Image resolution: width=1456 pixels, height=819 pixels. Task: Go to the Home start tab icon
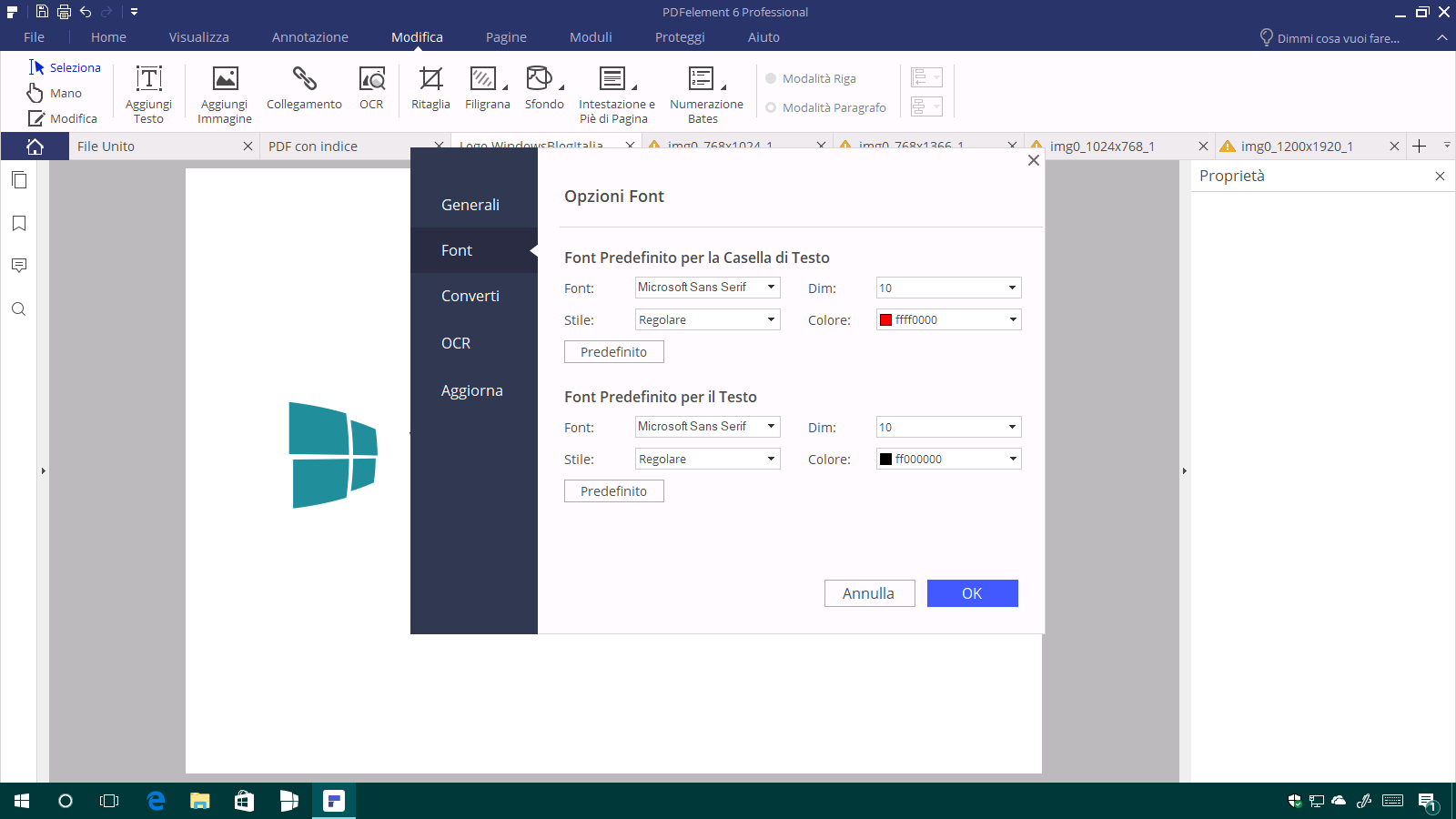(x=35, y=147)
